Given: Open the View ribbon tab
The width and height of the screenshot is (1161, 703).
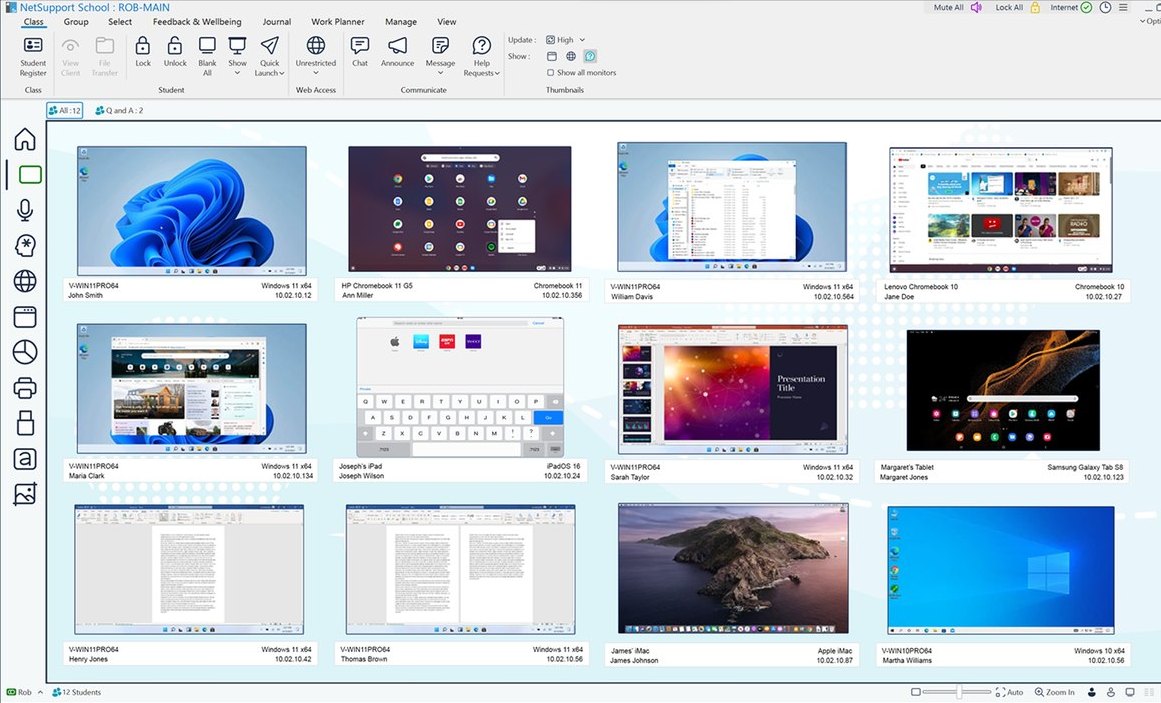Looking at the screenshot, I should click(x=446, y=21).
